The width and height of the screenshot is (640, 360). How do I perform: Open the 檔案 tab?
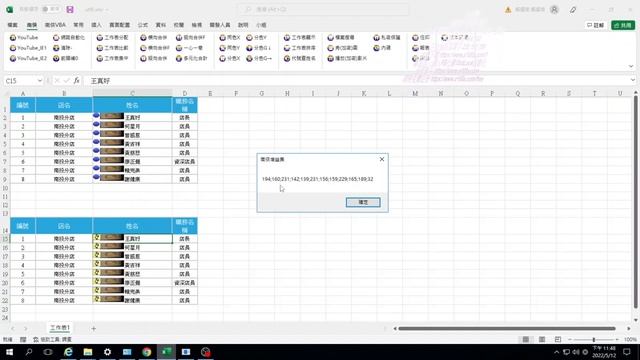coord(12,25)
